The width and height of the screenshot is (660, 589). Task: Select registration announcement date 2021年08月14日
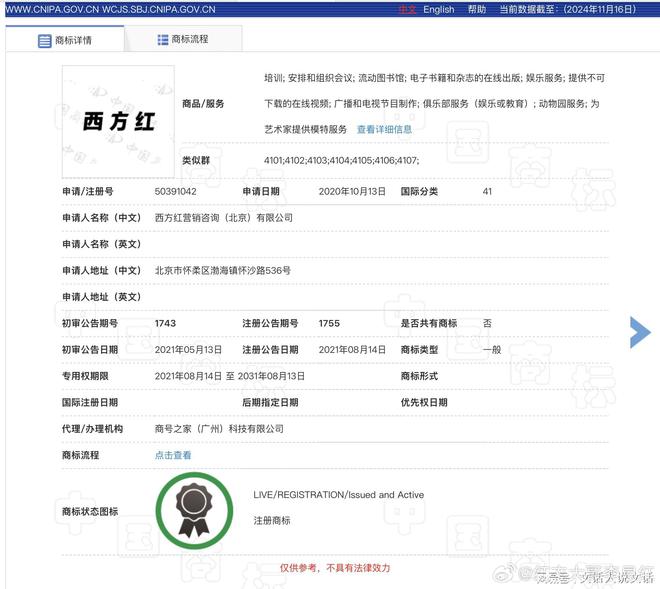point(352,349)
